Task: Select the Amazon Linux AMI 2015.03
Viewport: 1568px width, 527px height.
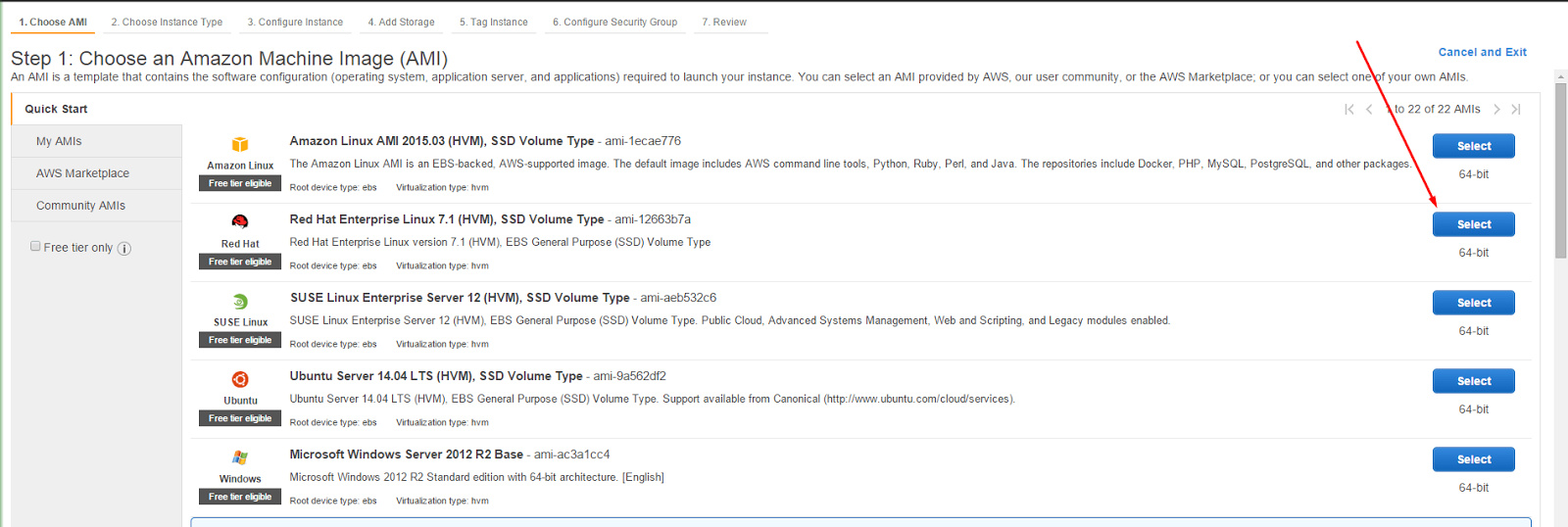Action: coord(1473,146)
